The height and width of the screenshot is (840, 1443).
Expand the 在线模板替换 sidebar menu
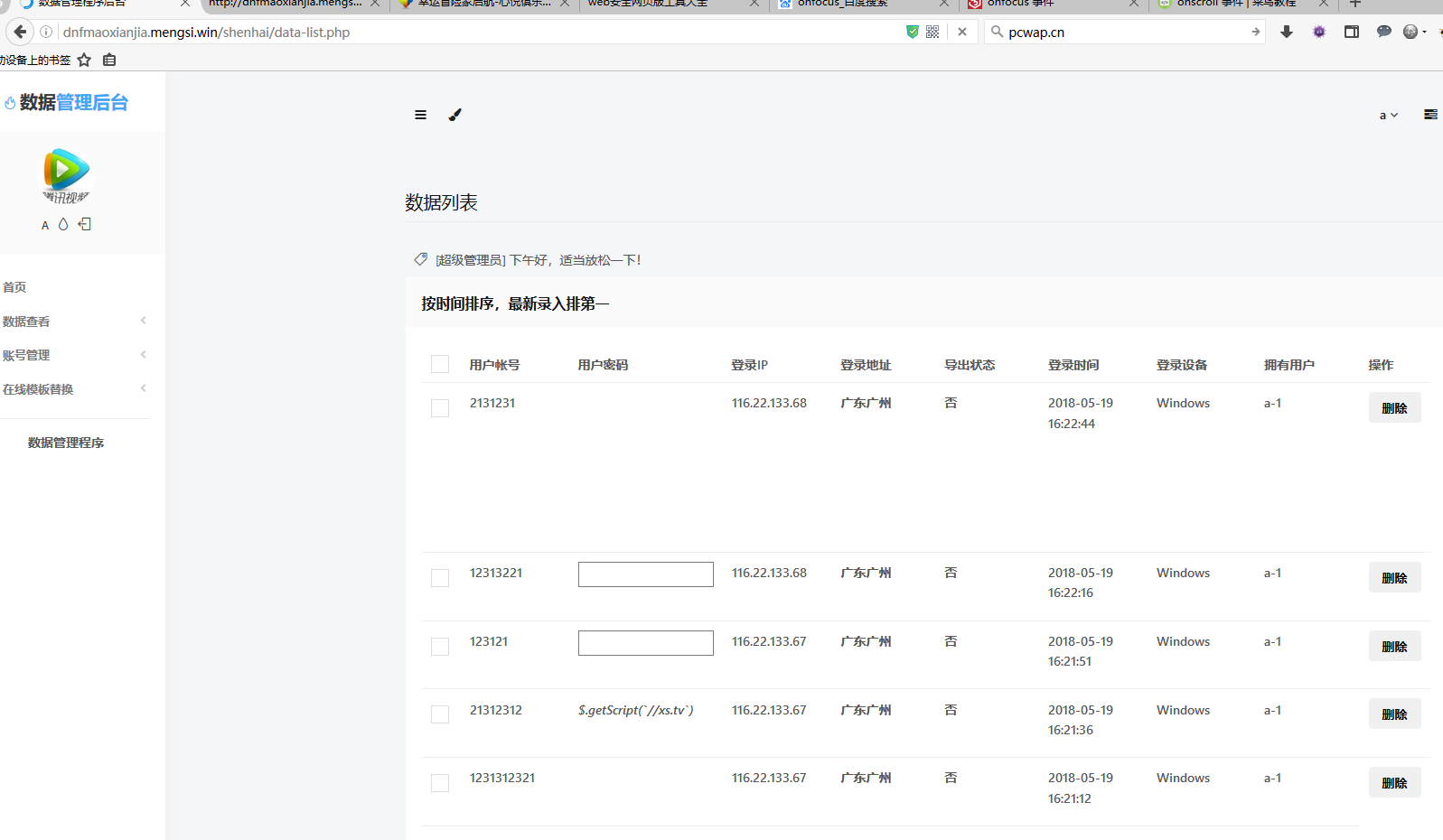(74, 389)
